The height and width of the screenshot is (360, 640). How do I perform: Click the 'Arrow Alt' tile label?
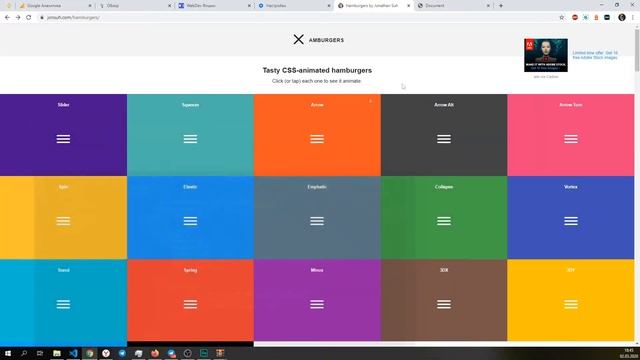point(444,105)
